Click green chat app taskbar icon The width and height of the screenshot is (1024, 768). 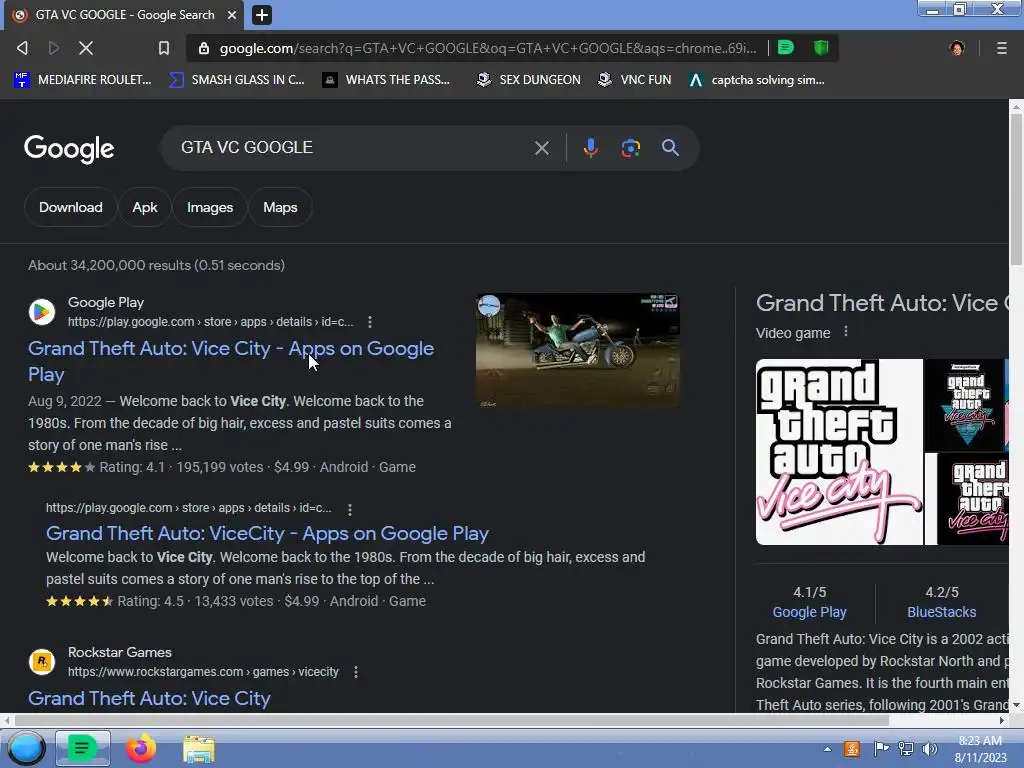pyautogui.click(x=82, y=748)
